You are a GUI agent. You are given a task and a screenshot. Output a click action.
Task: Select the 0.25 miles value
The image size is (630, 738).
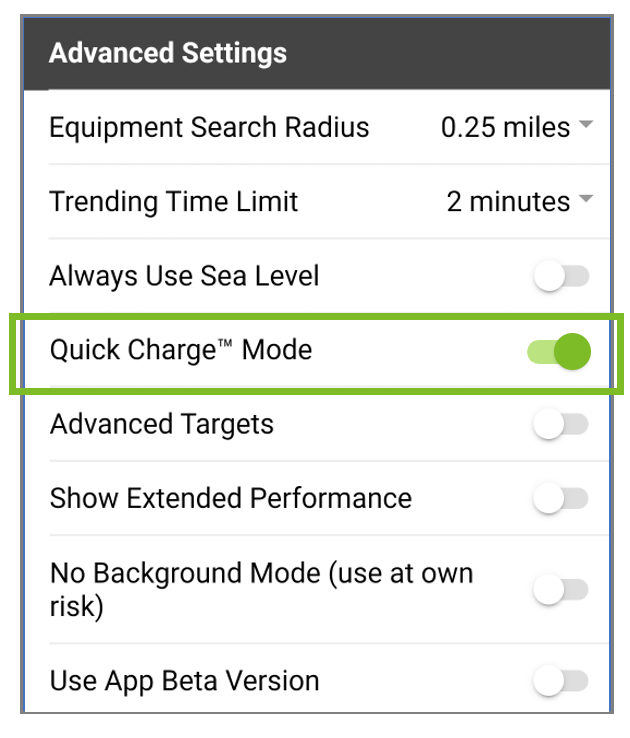point(505,128)
